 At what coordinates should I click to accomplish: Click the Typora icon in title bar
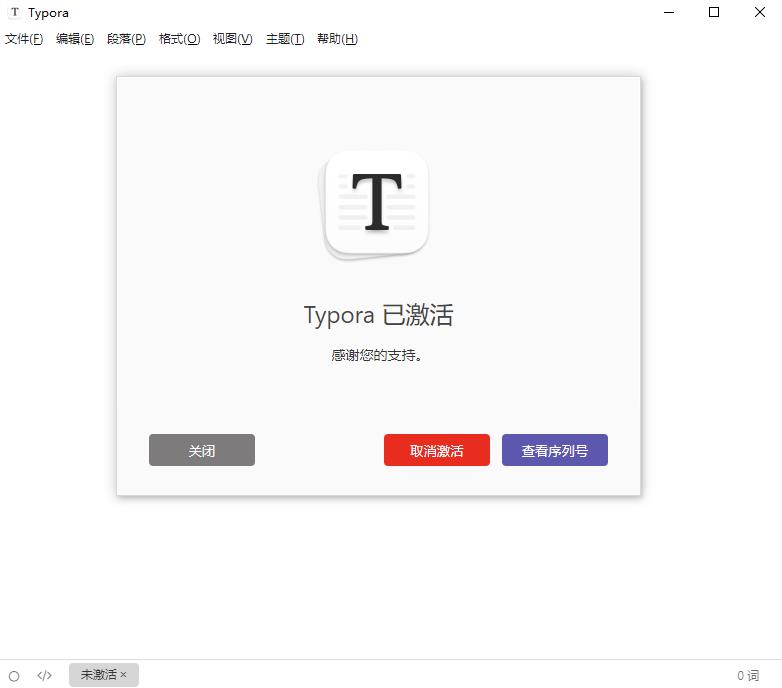click(x=15, y=12)
